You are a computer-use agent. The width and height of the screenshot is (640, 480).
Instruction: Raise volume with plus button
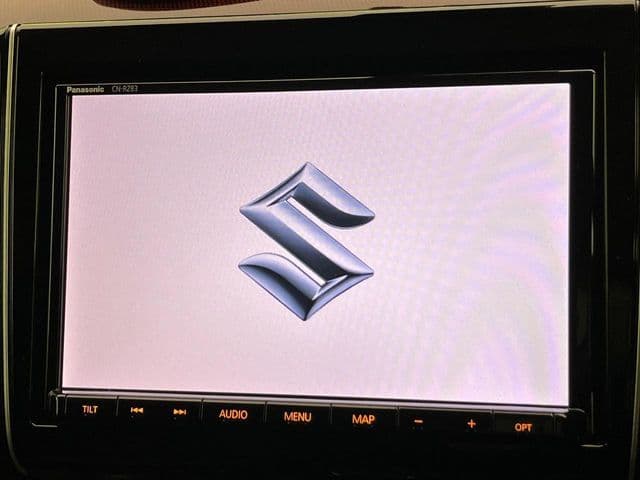coord(471,424)
